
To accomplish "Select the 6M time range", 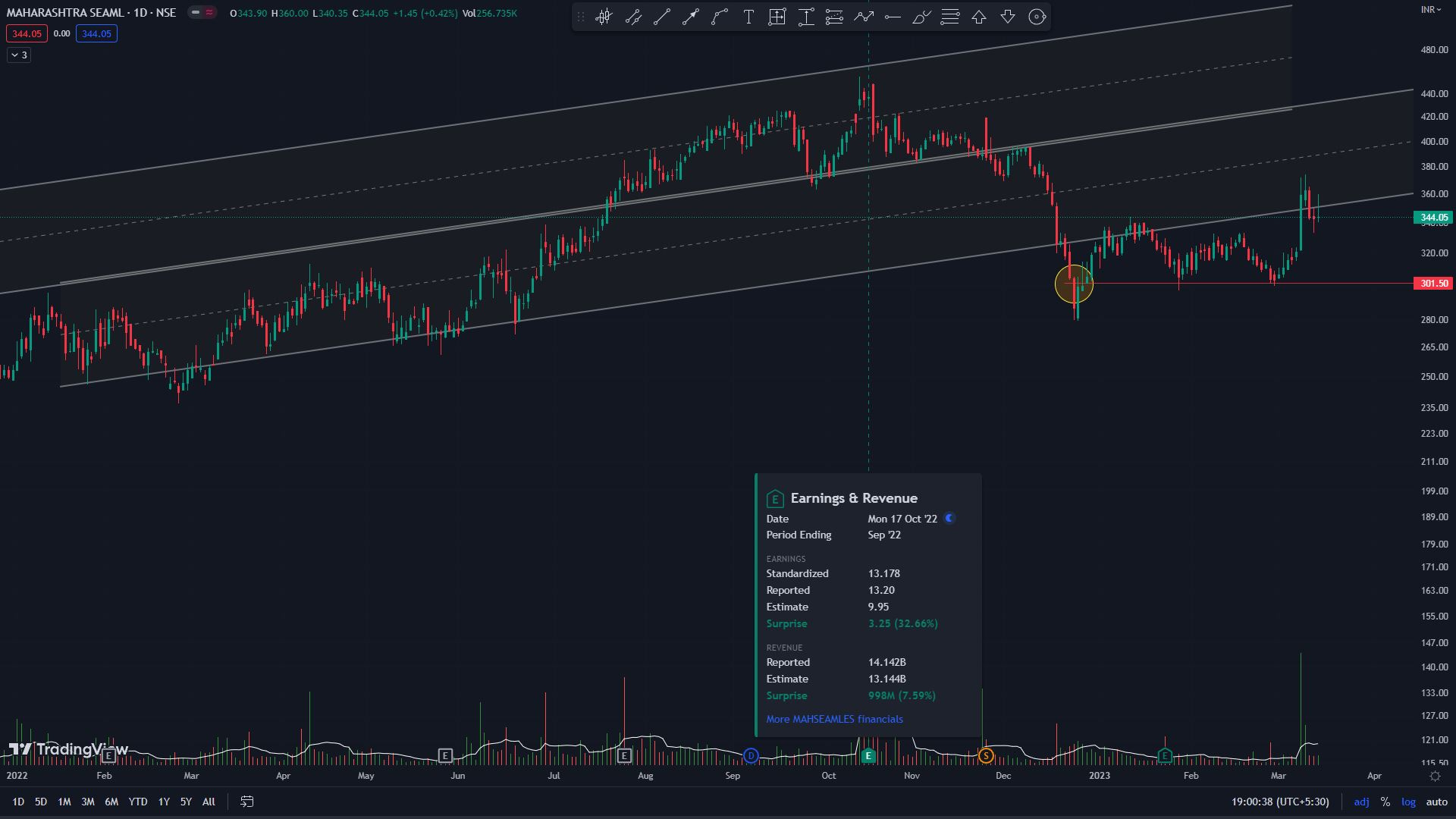I will (111, 802).
